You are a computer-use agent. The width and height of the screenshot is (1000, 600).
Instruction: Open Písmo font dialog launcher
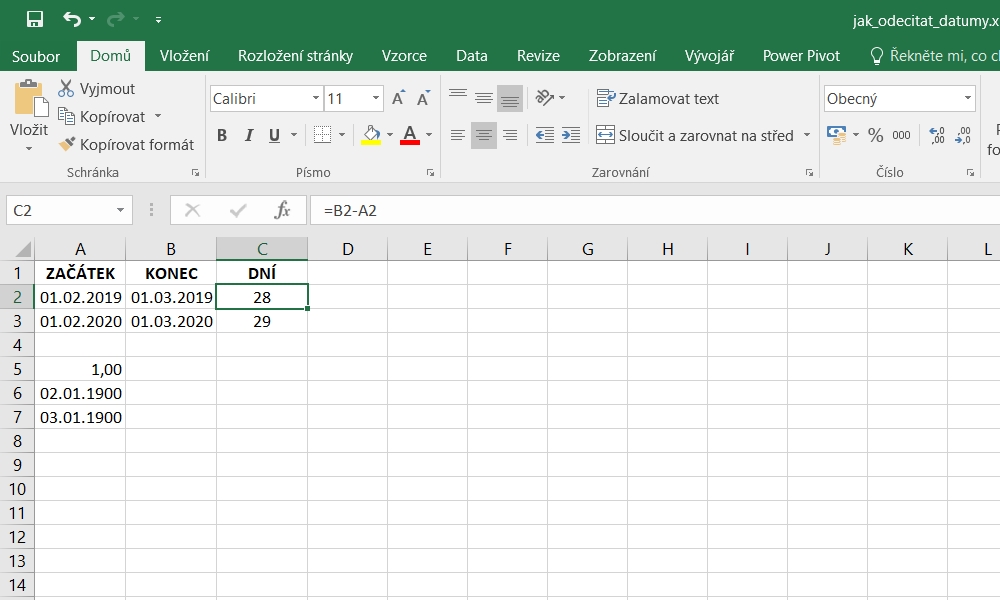(x=430, y=173)
